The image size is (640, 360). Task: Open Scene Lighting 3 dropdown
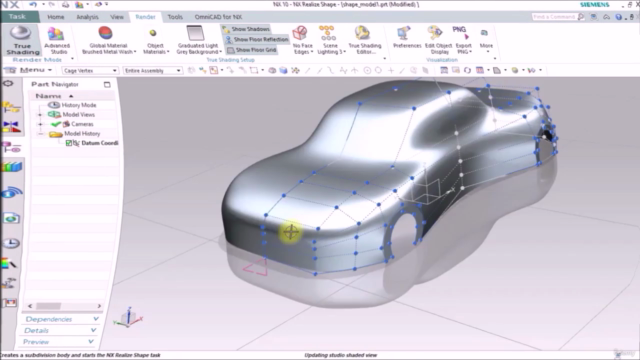331,40
